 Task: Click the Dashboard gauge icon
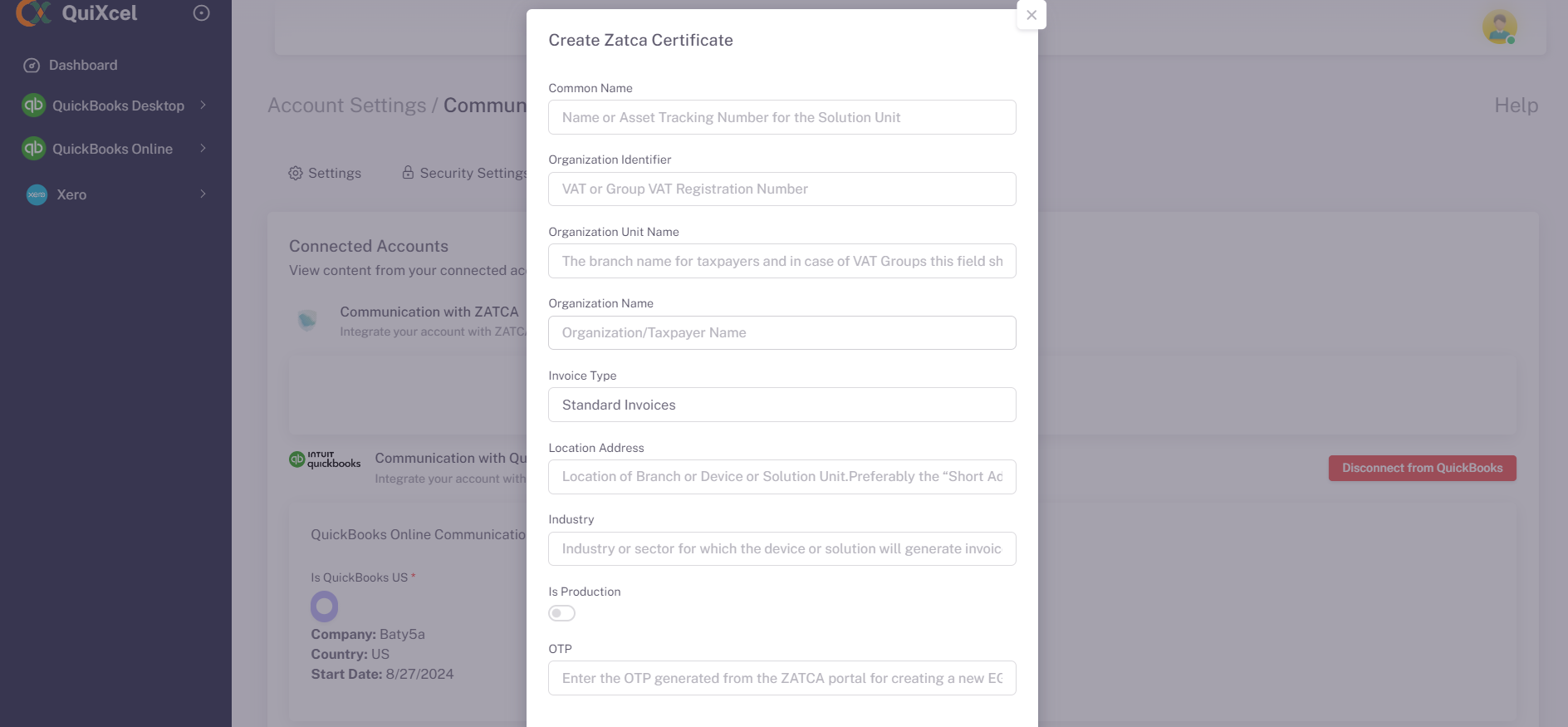pyautogui.click(x=32, y=66)
